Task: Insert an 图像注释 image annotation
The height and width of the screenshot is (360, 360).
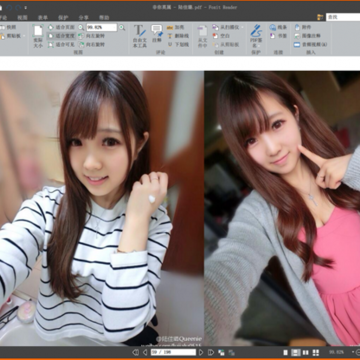Action: coord(307,36)
